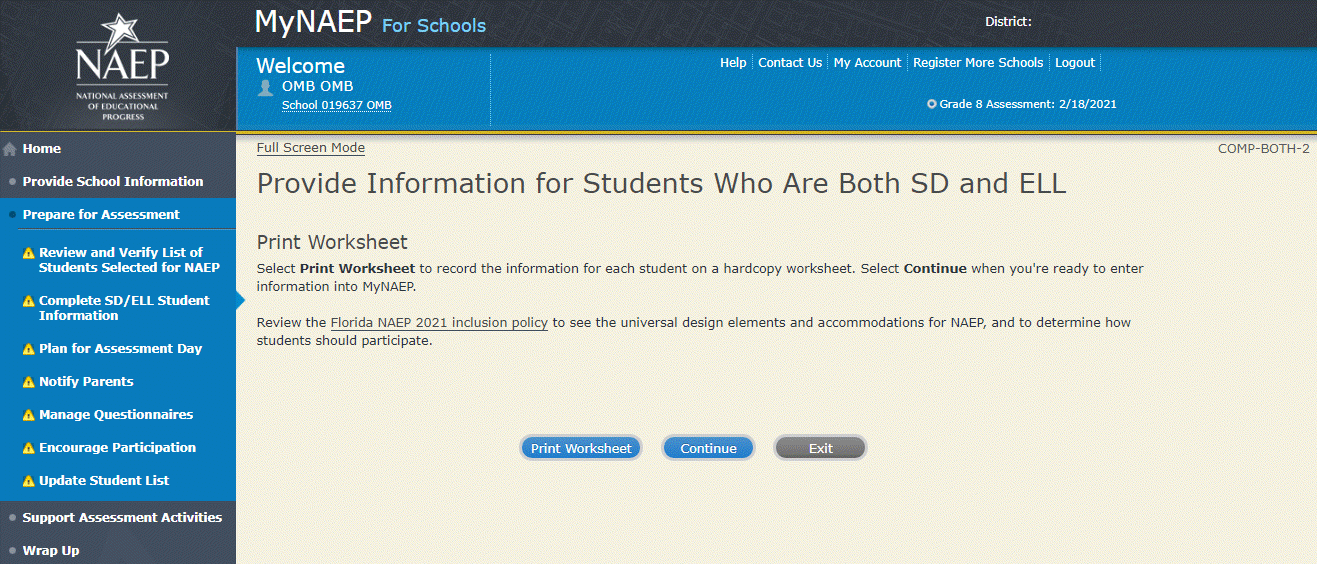The height and width of the screenshot is (564, 1317).
Task: Click warning icon beside Plan for Assessment Day
Action: pos(29,349)
